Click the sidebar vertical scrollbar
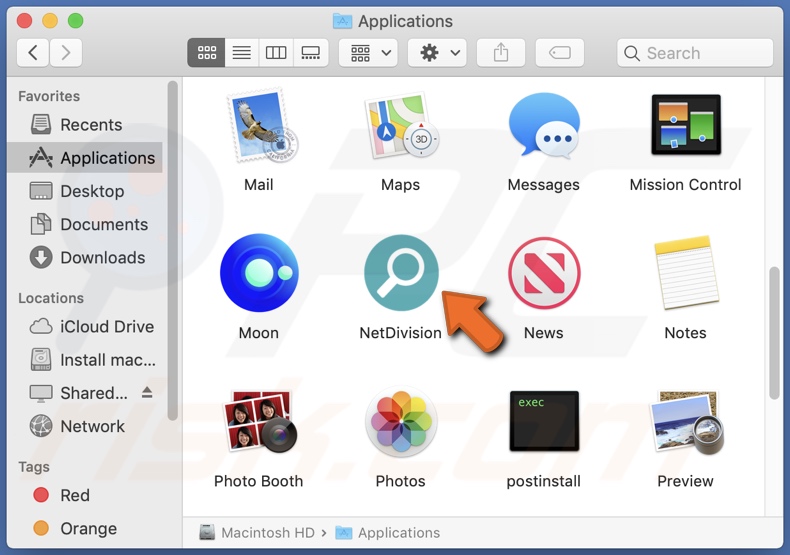Image resolution: width=790 pixels, height=555 pixels. click(173, 250)
